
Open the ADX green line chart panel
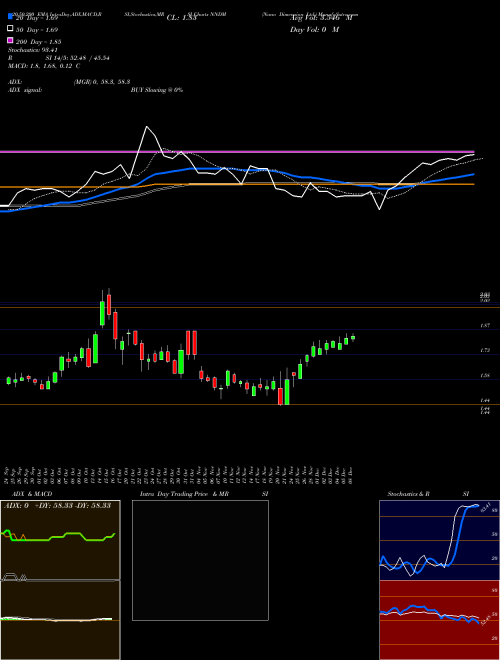(x=60, y=540)
